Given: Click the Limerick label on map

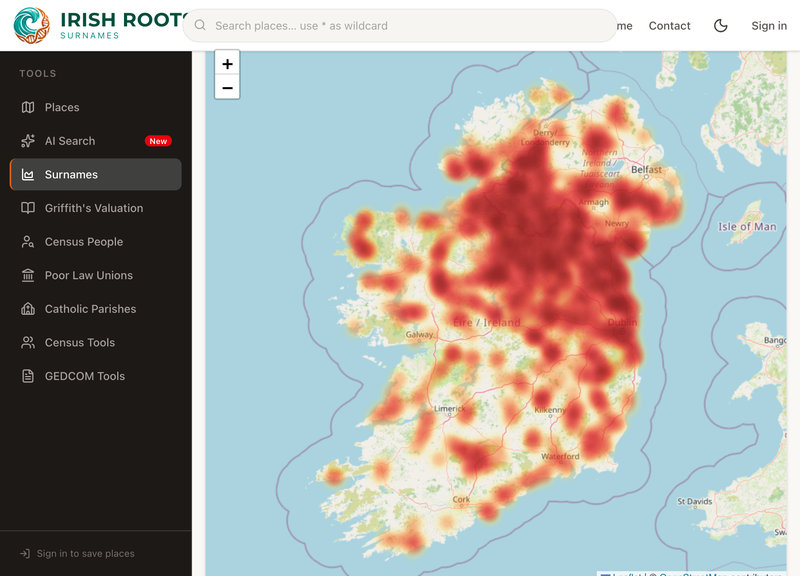Looking at the screenshot, I should click(449, 409).
